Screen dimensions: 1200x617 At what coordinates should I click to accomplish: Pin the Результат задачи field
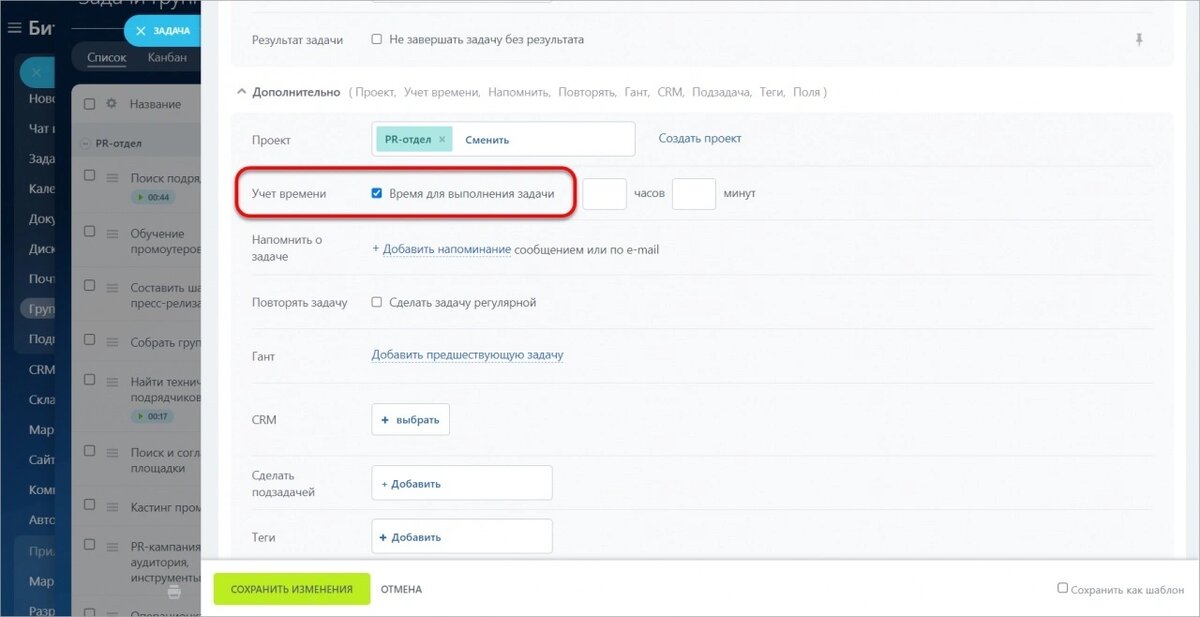coord(1138,39)
